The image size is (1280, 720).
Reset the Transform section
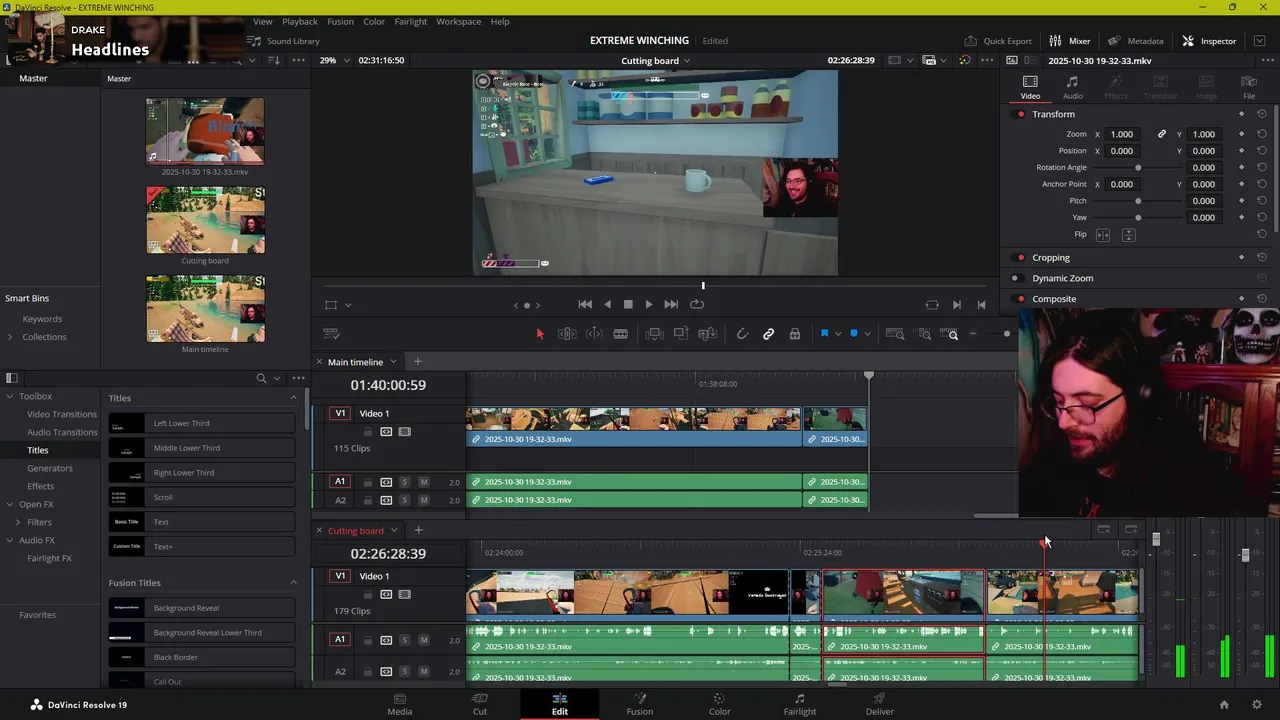[x=1262, y=114]
